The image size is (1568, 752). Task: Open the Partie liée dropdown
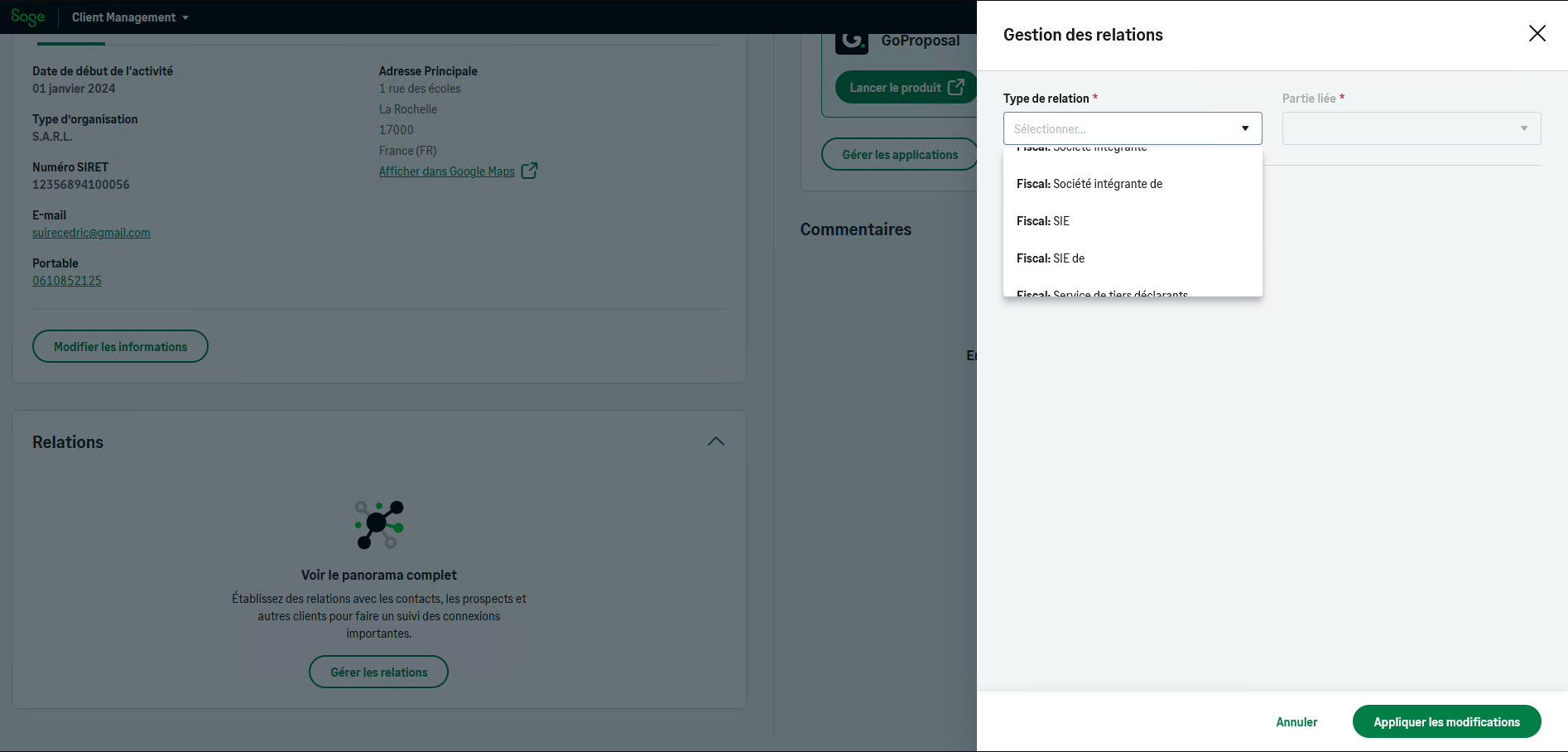(1411, 128)
